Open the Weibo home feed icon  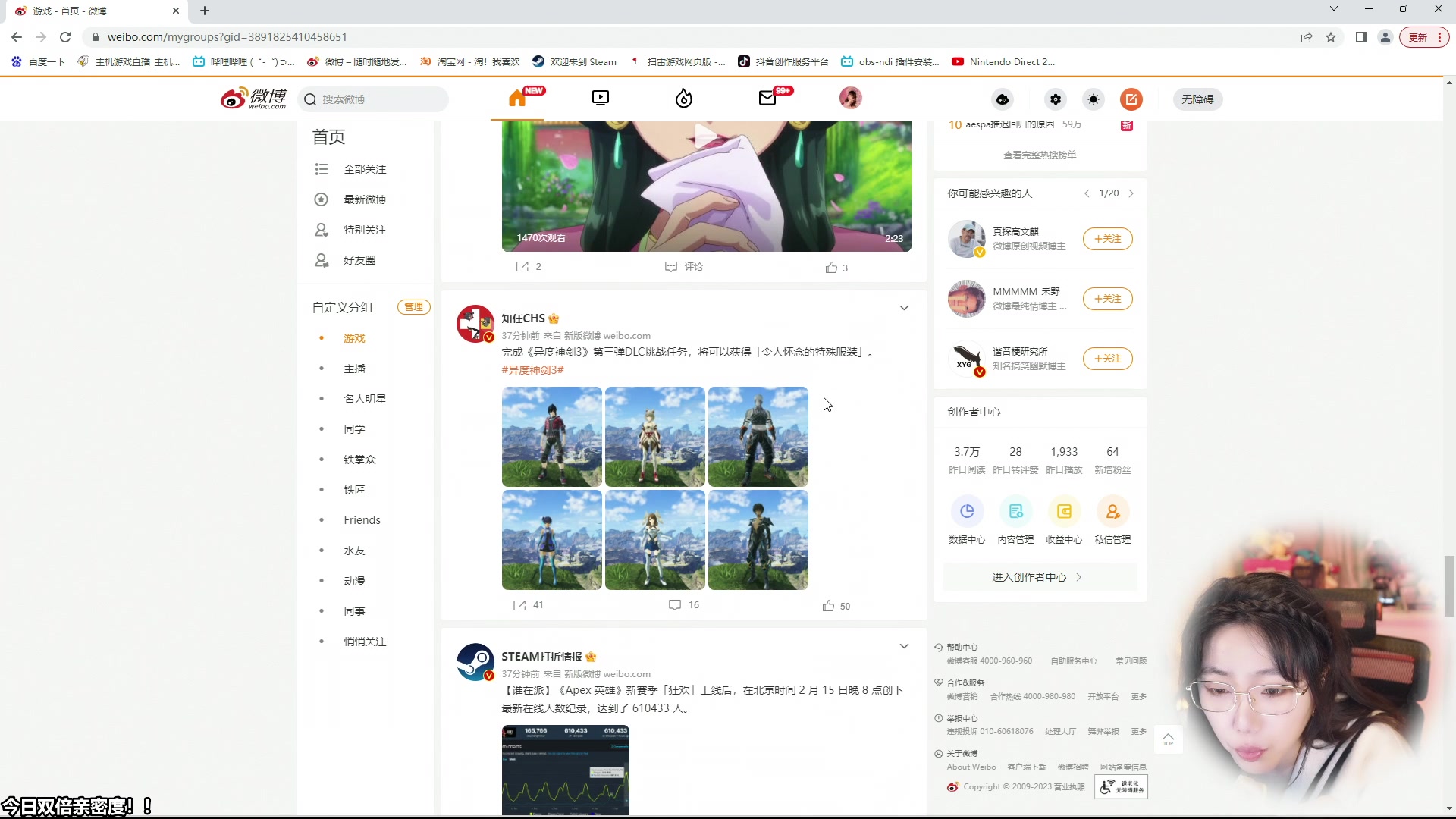point(517,98)
